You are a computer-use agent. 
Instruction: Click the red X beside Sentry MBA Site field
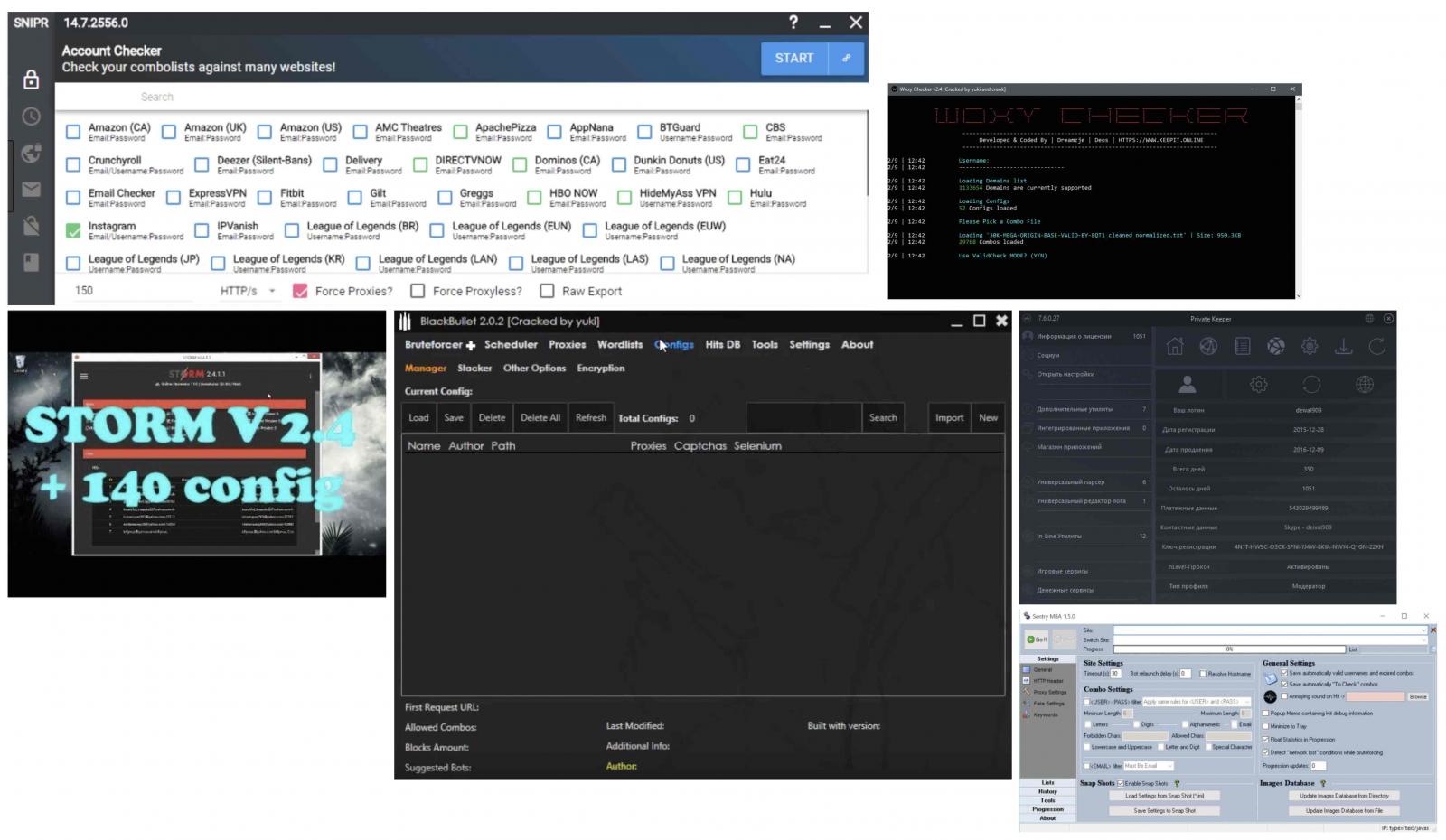coord(1433,630)
